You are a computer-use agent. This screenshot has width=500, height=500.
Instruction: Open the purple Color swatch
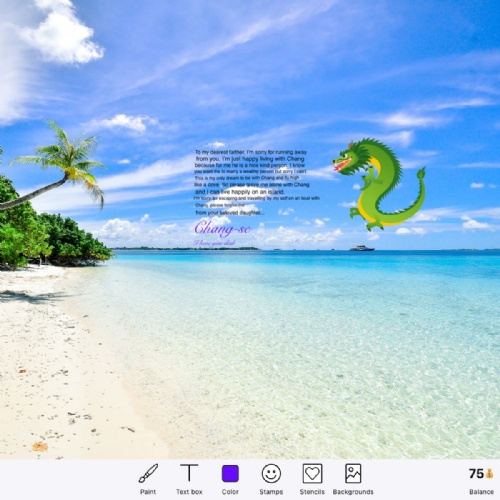pos(230,473)
